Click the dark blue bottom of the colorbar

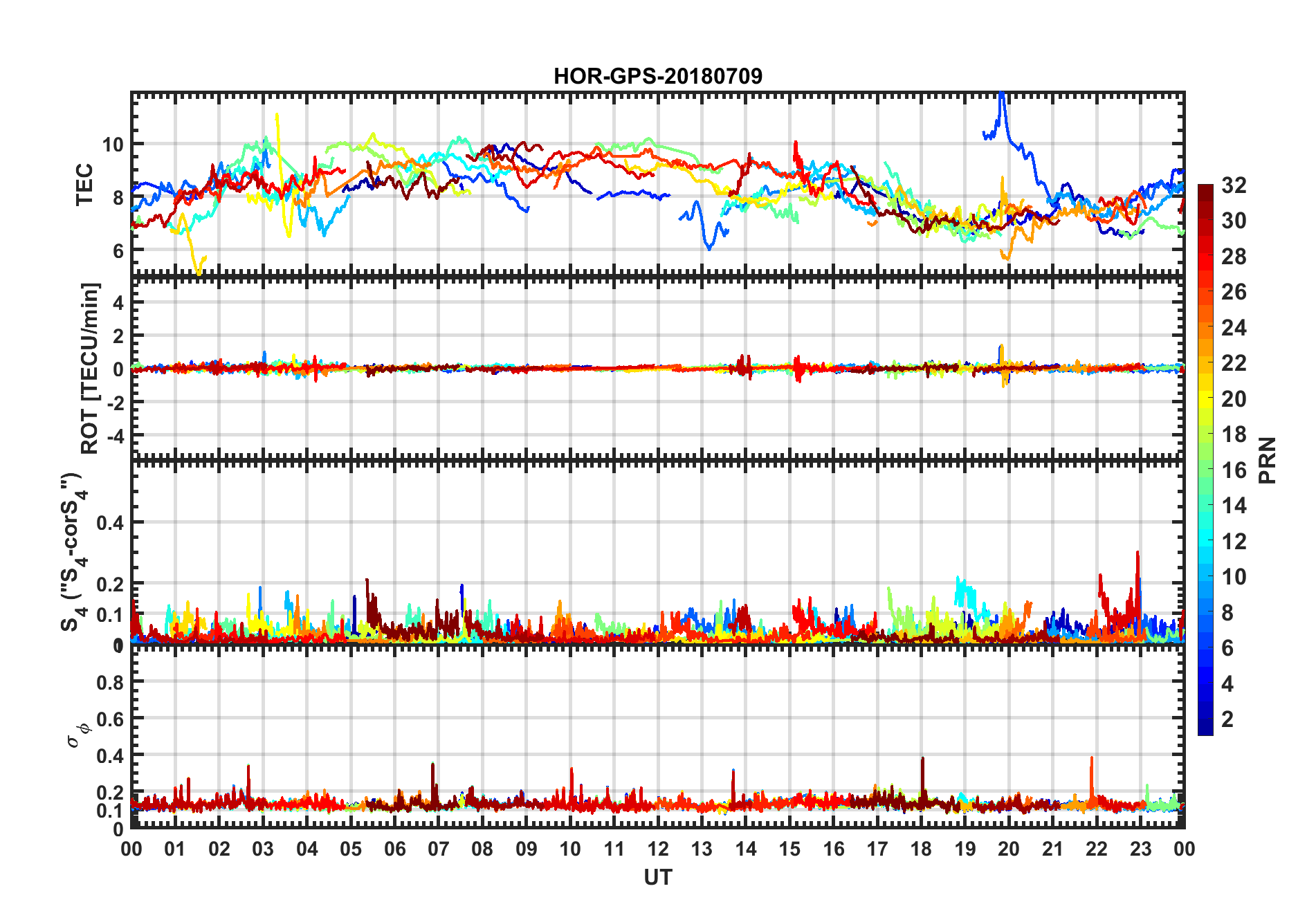click(x=1205, y=726)
